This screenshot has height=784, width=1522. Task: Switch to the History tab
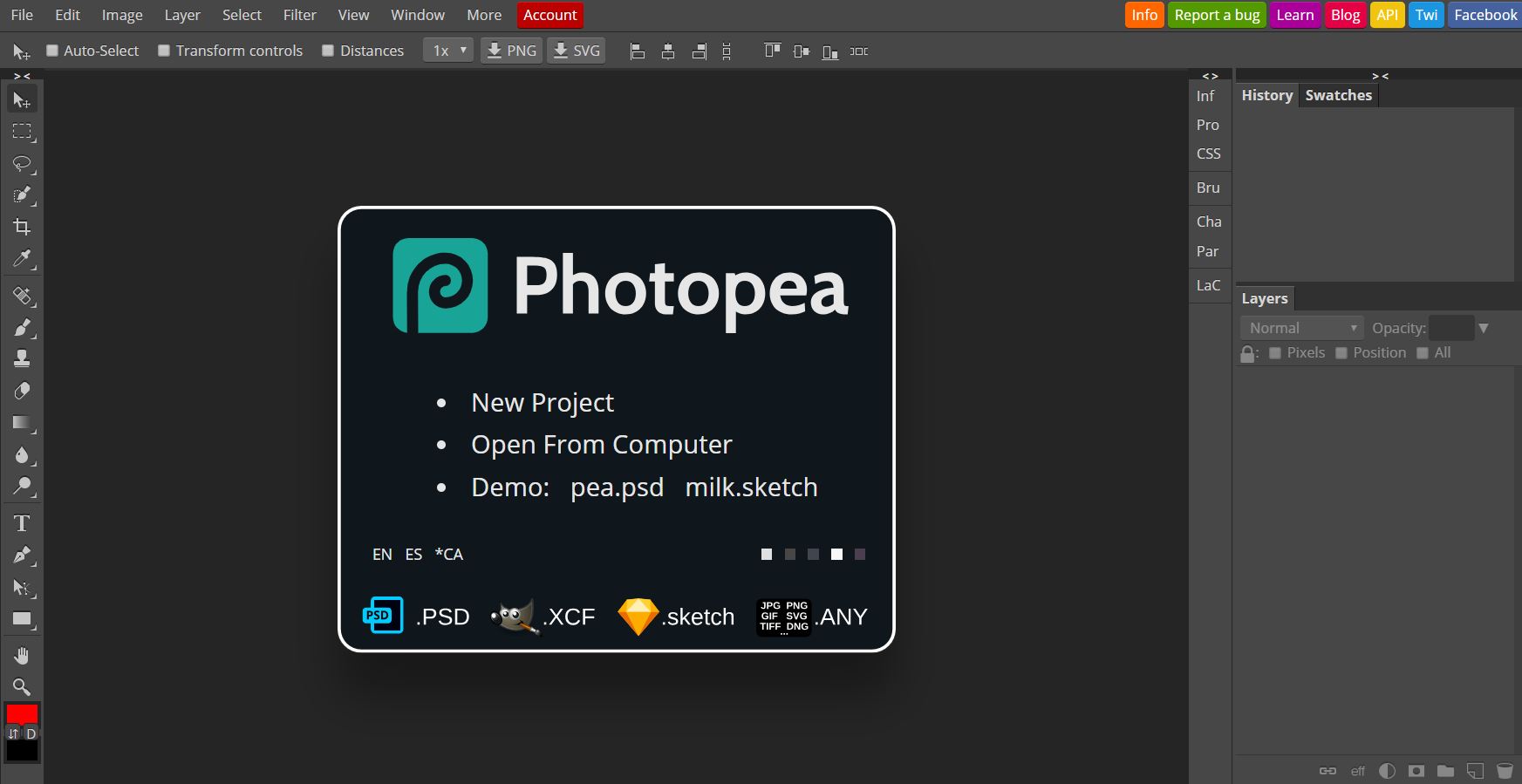tap(1267, 95)
